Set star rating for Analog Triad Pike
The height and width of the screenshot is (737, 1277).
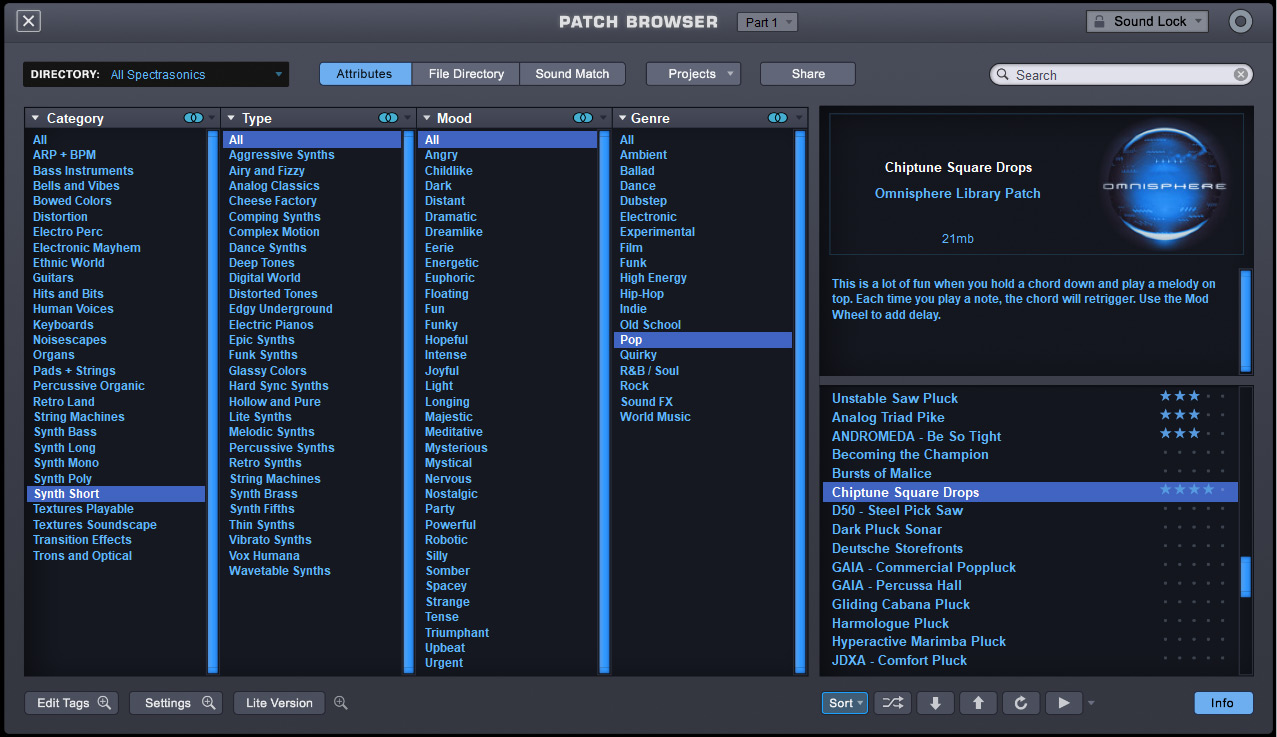pyautogui.click(x=1192, y=415)
